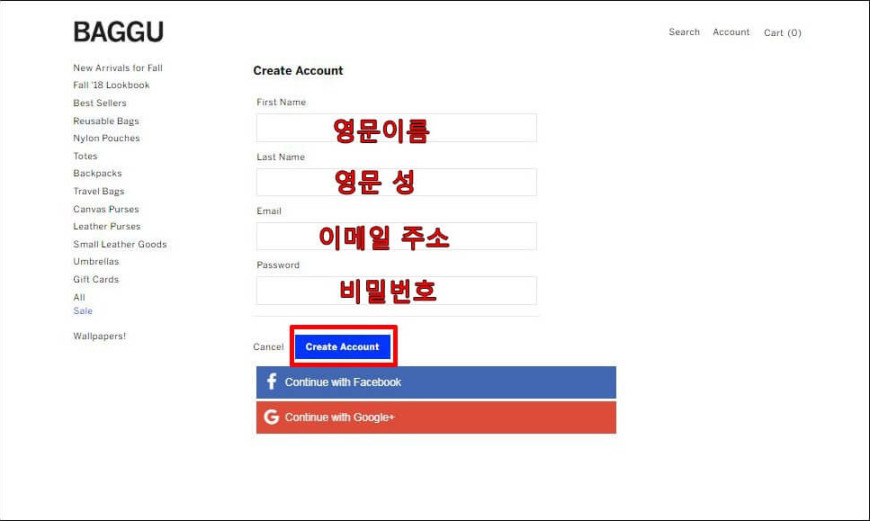
Task: Go to Best Sellers
Action: pyautogui.click(x=99, y=103)
